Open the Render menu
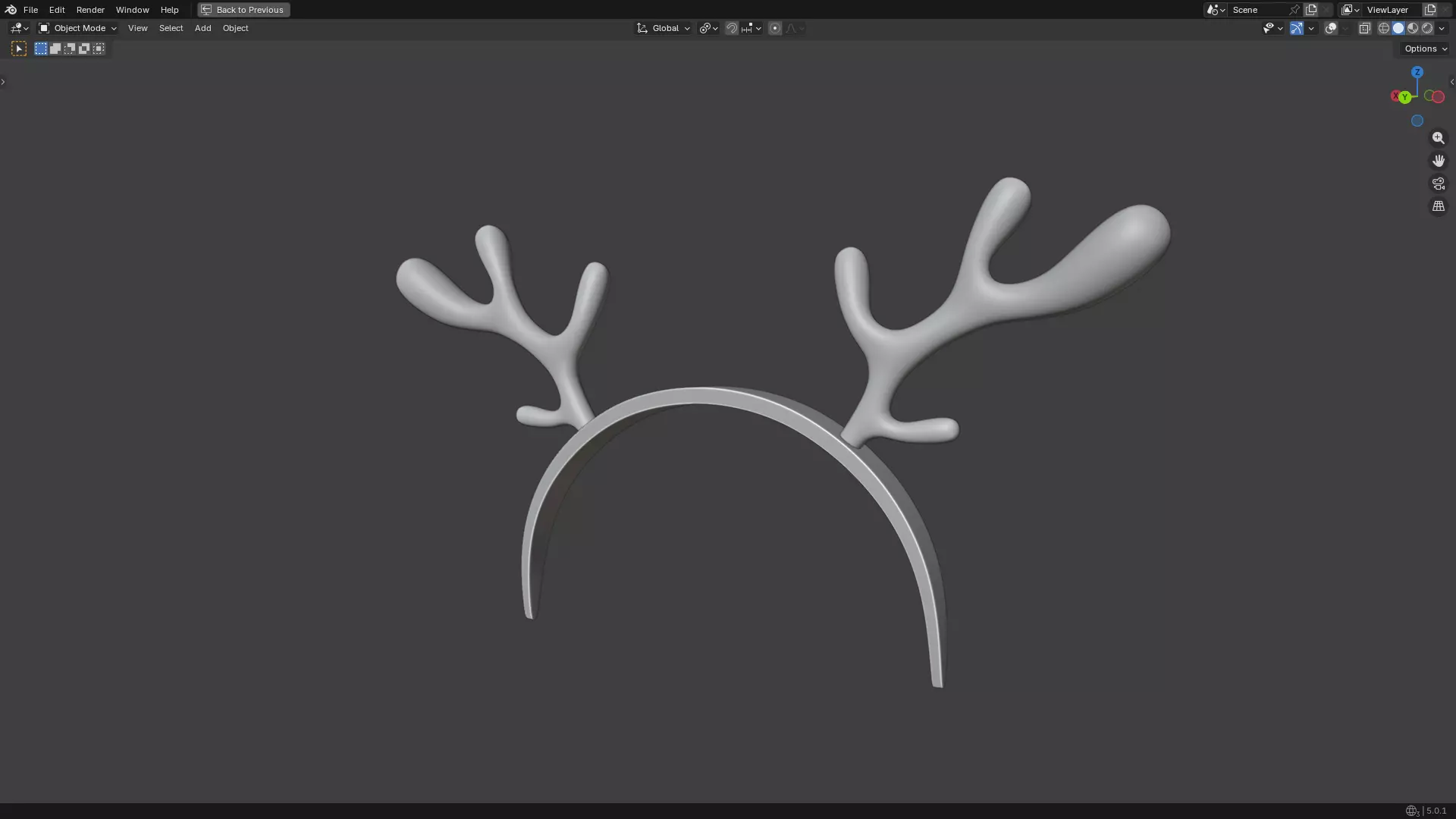The image size is (1456, 819). click(90, 10)
